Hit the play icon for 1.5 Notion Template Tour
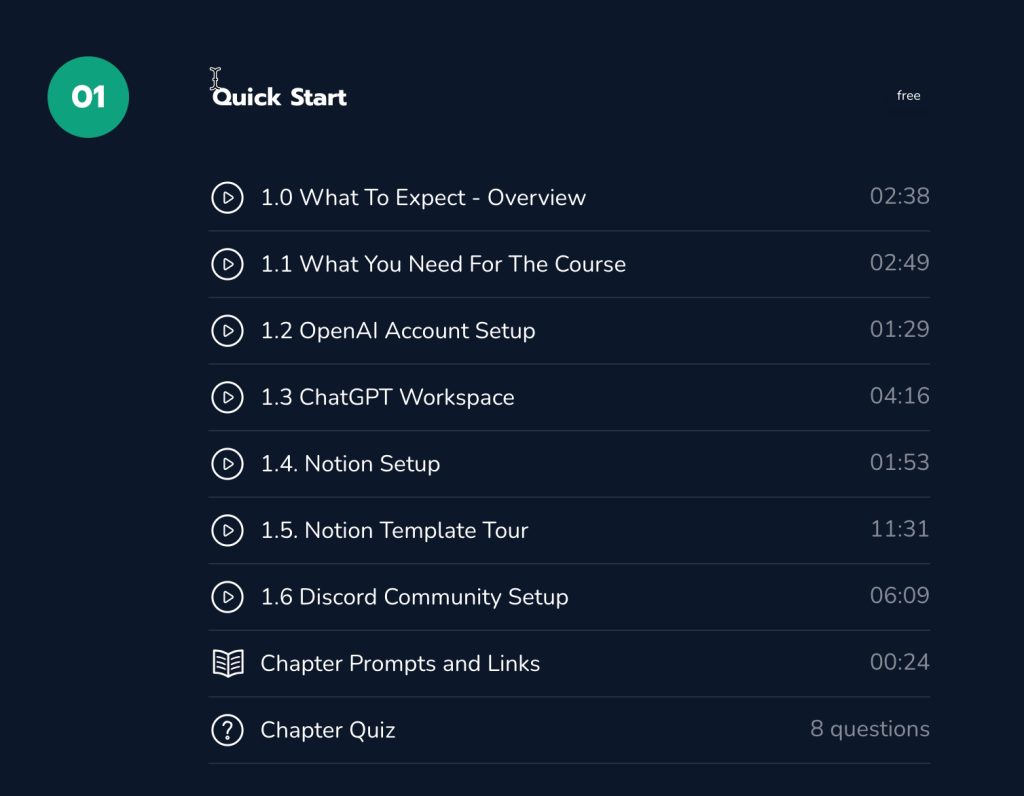Viewport: 1024px width, 796px height. 227,530
